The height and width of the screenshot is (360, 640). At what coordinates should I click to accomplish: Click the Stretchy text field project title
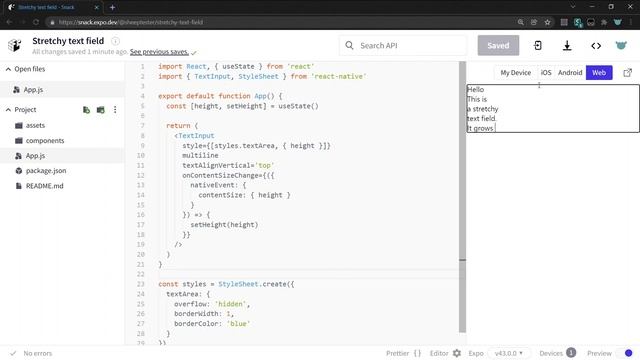click(68, 41)
